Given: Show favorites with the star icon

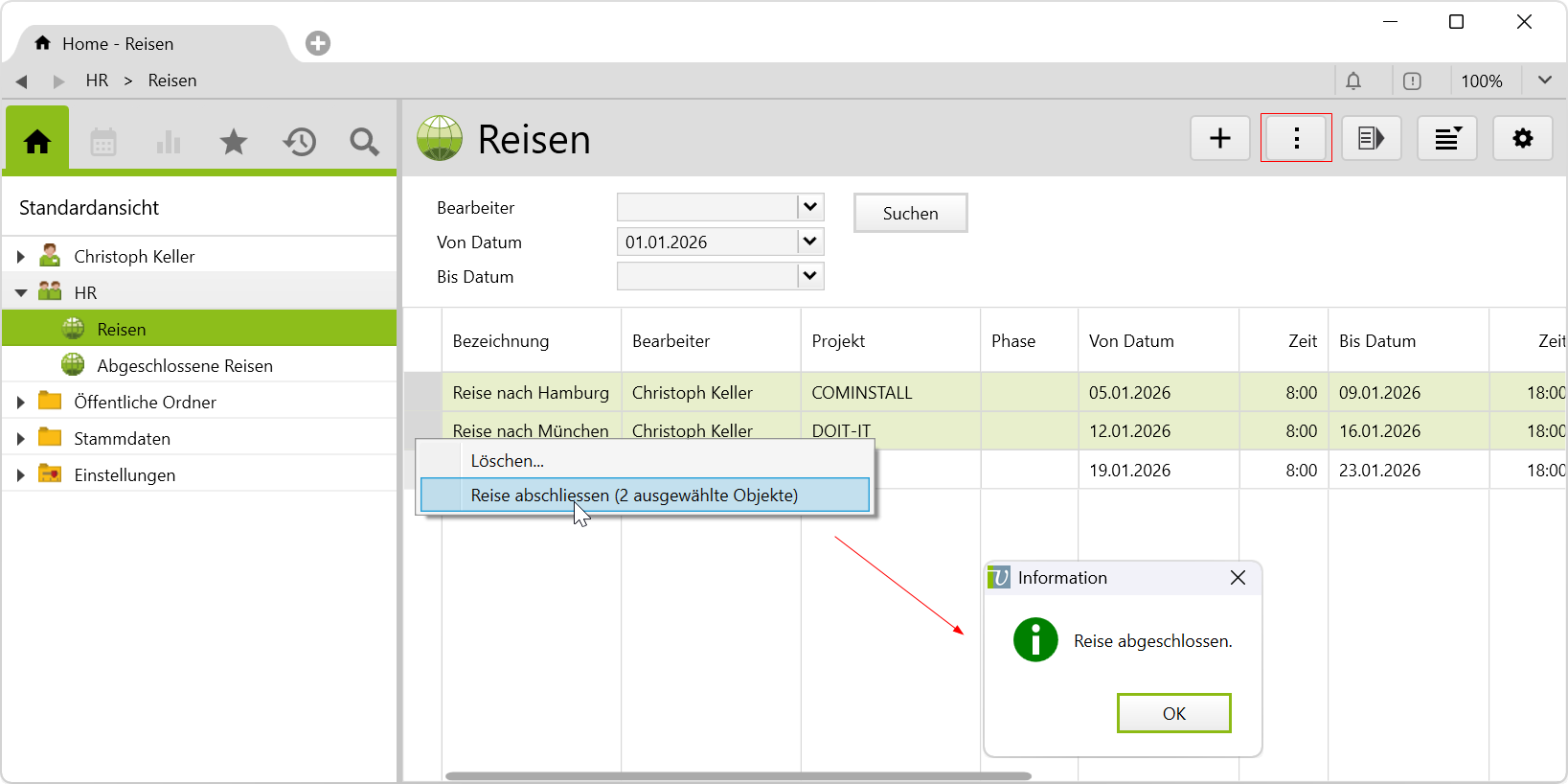Looking at the screenshot, I should tap(234, 143).
